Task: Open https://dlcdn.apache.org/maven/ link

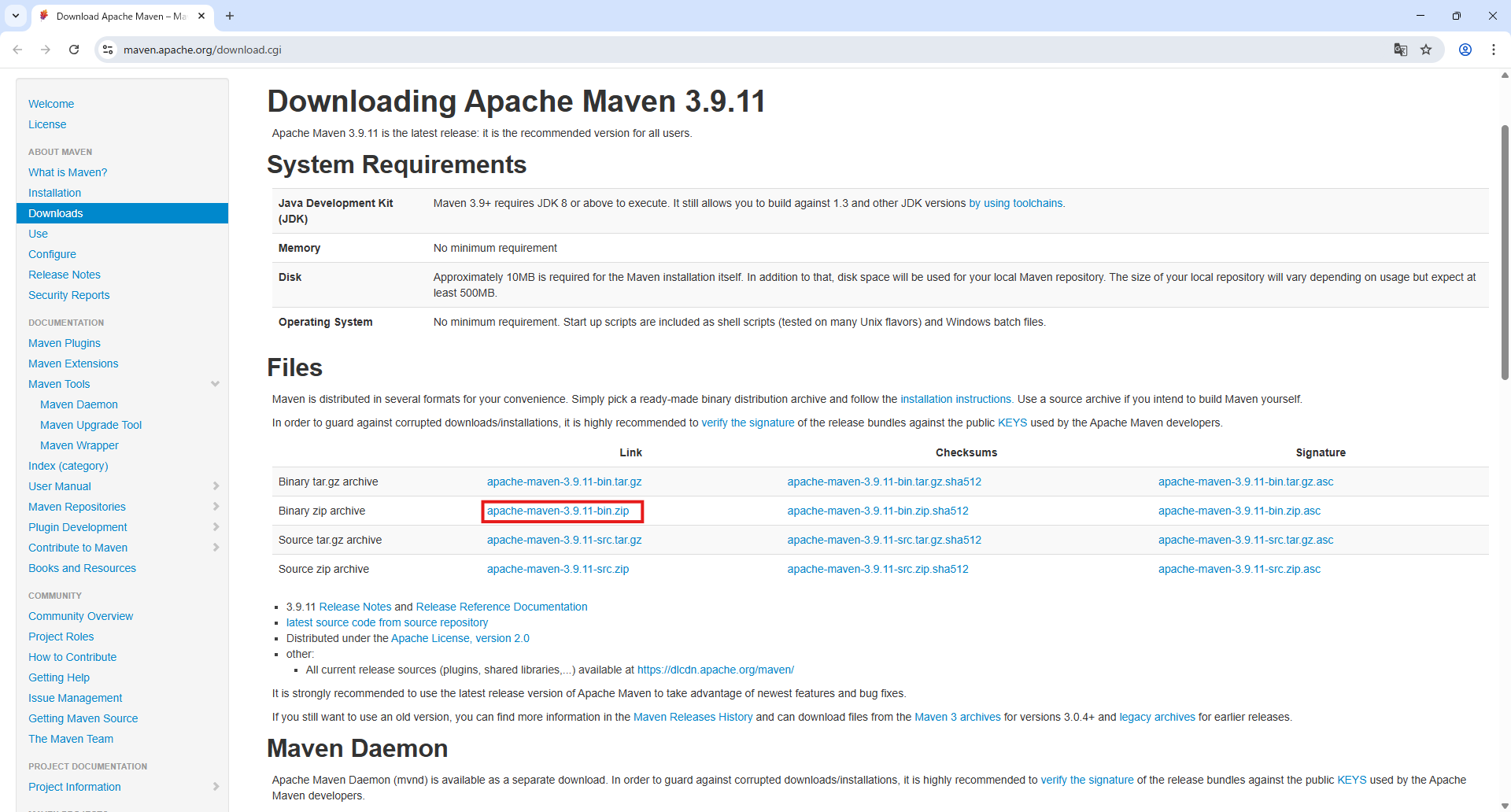Action: [x=715, y=670]
